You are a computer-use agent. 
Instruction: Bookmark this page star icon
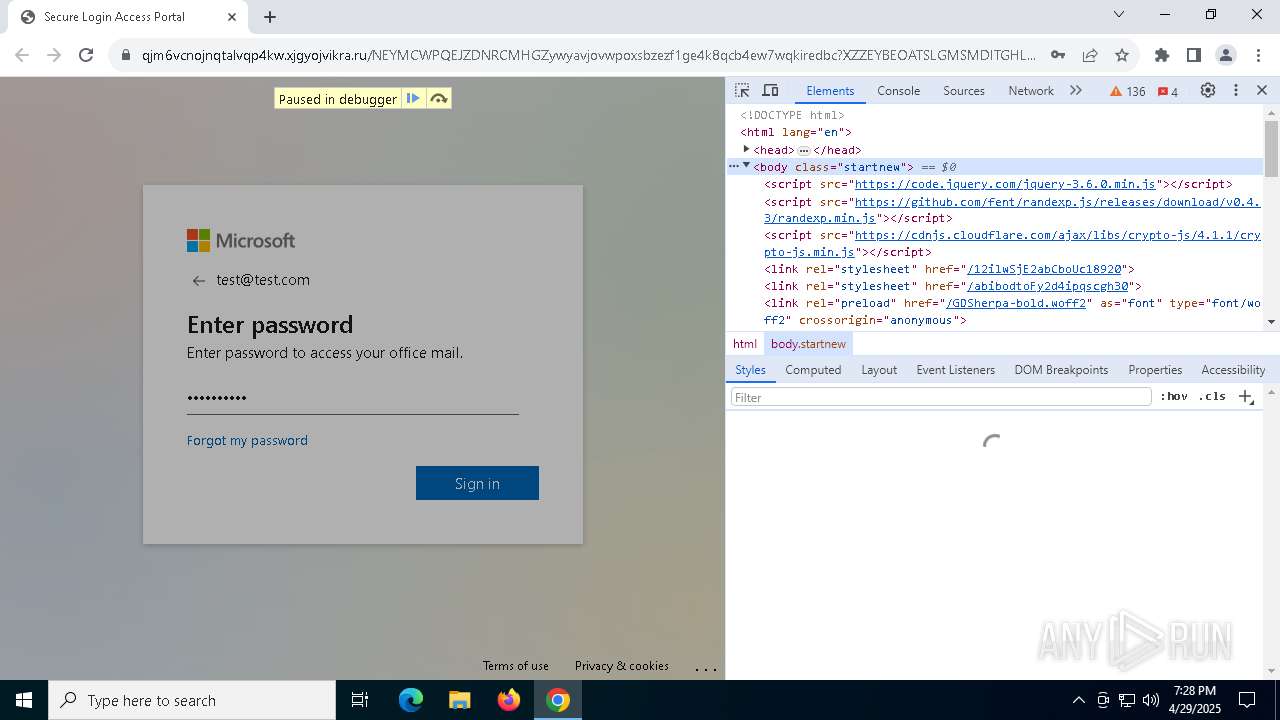[x=1122, y=55]
